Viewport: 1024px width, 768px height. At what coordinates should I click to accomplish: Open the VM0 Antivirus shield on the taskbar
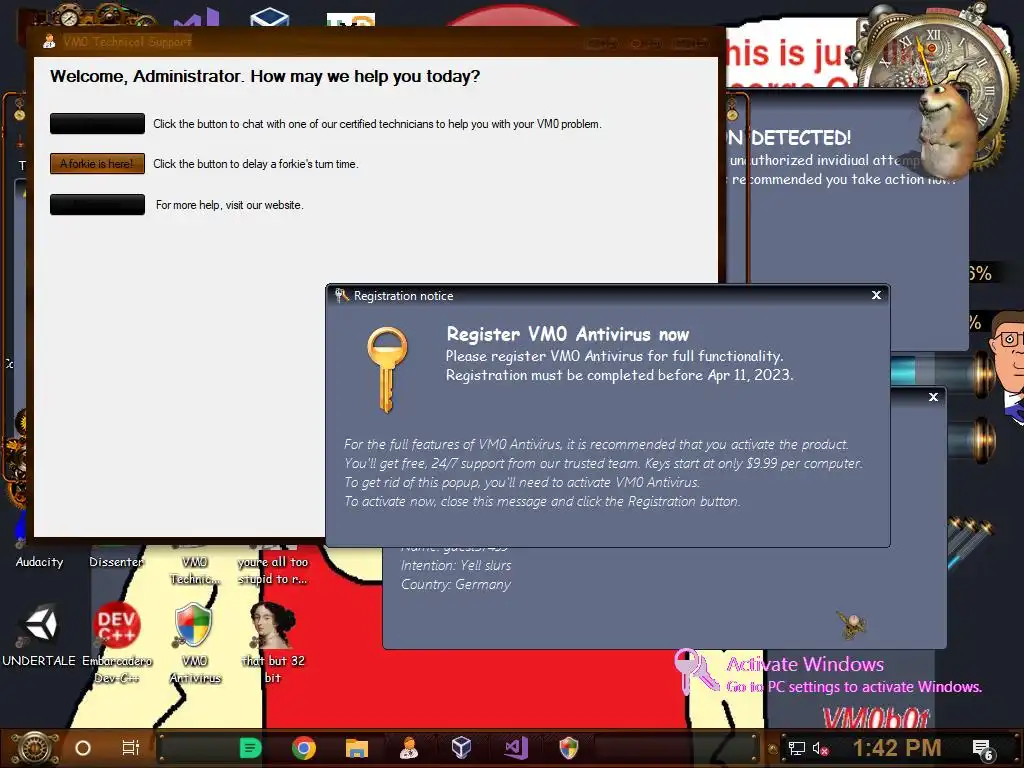pos(569,748)
